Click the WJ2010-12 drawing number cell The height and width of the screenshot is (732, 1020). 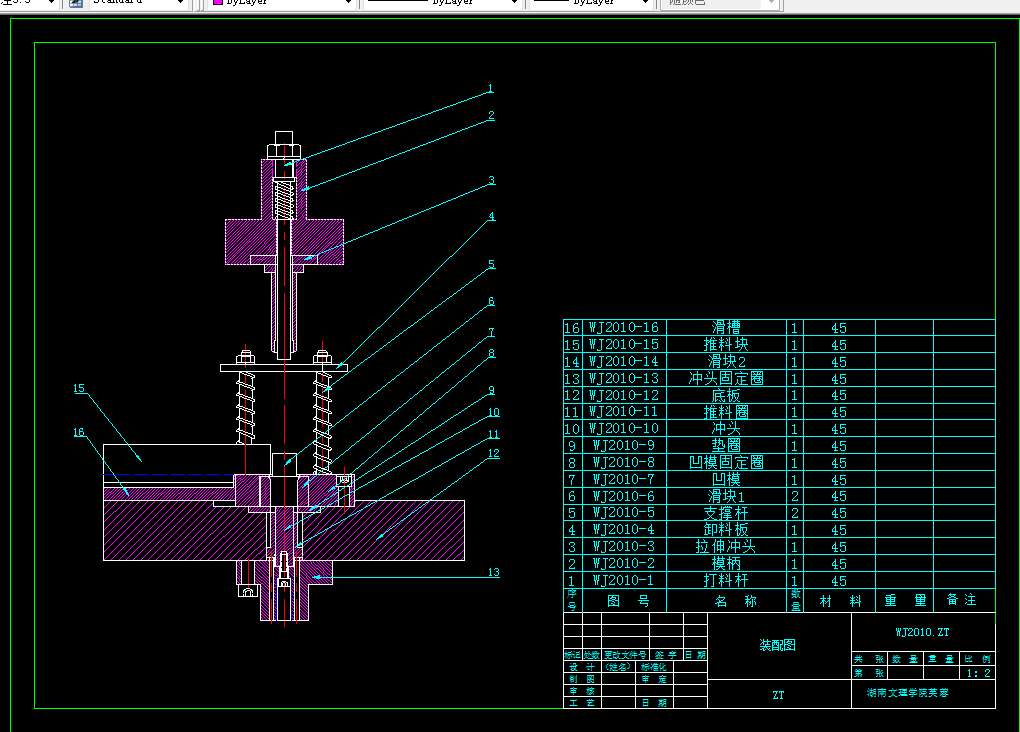tap(624, 395)
